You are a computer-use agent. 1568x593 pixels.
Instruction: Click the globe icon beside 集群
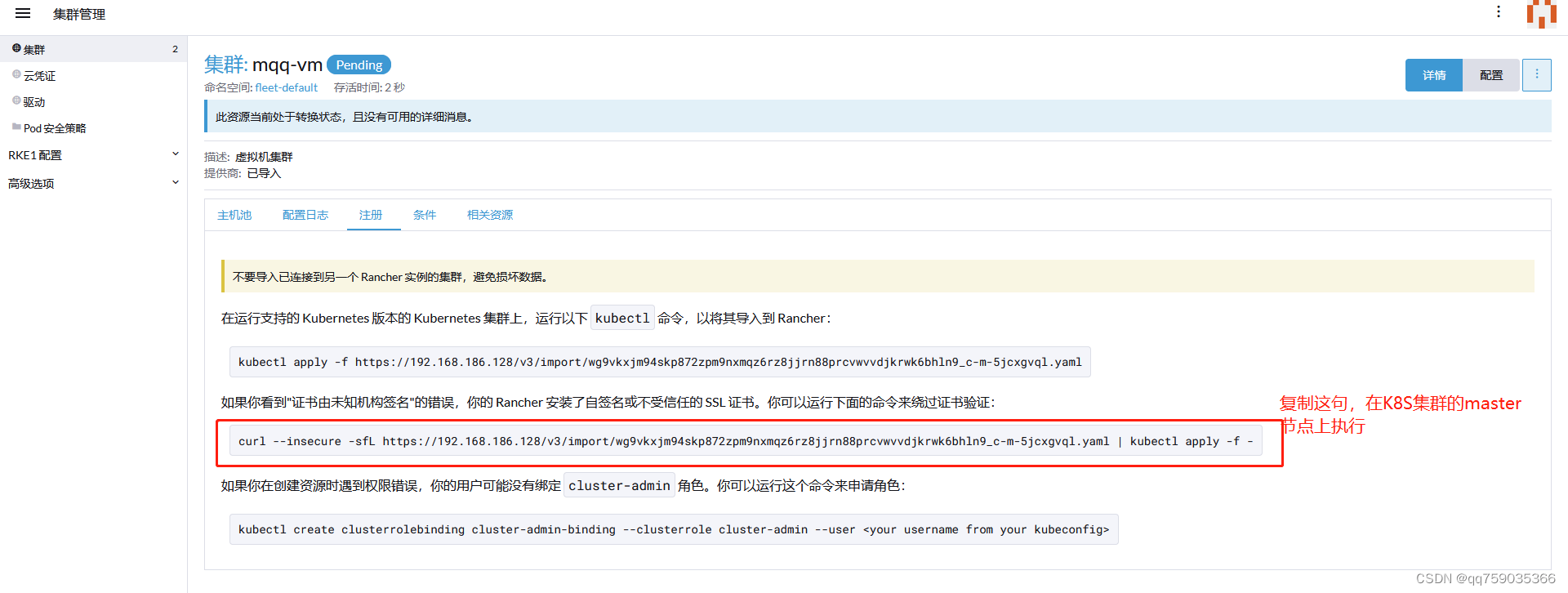16,48
